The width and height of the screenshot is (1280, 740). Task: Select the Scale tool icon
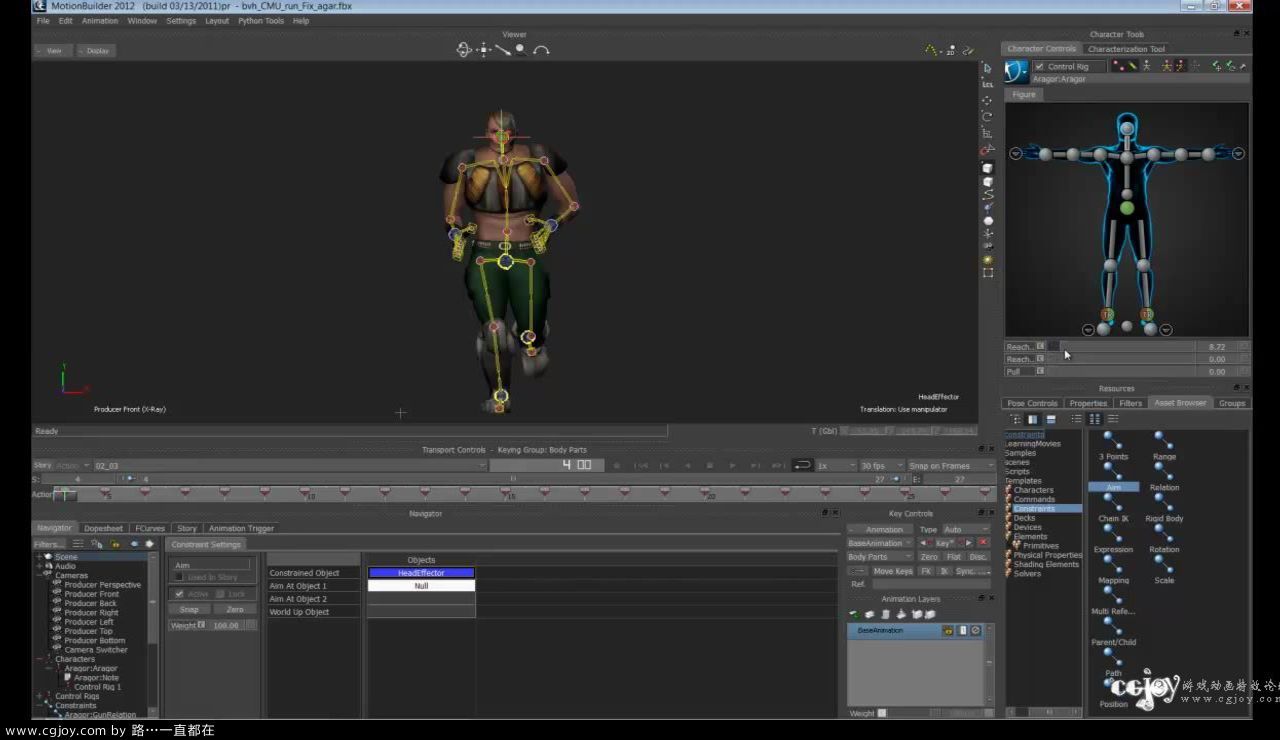tap(988, 132)
